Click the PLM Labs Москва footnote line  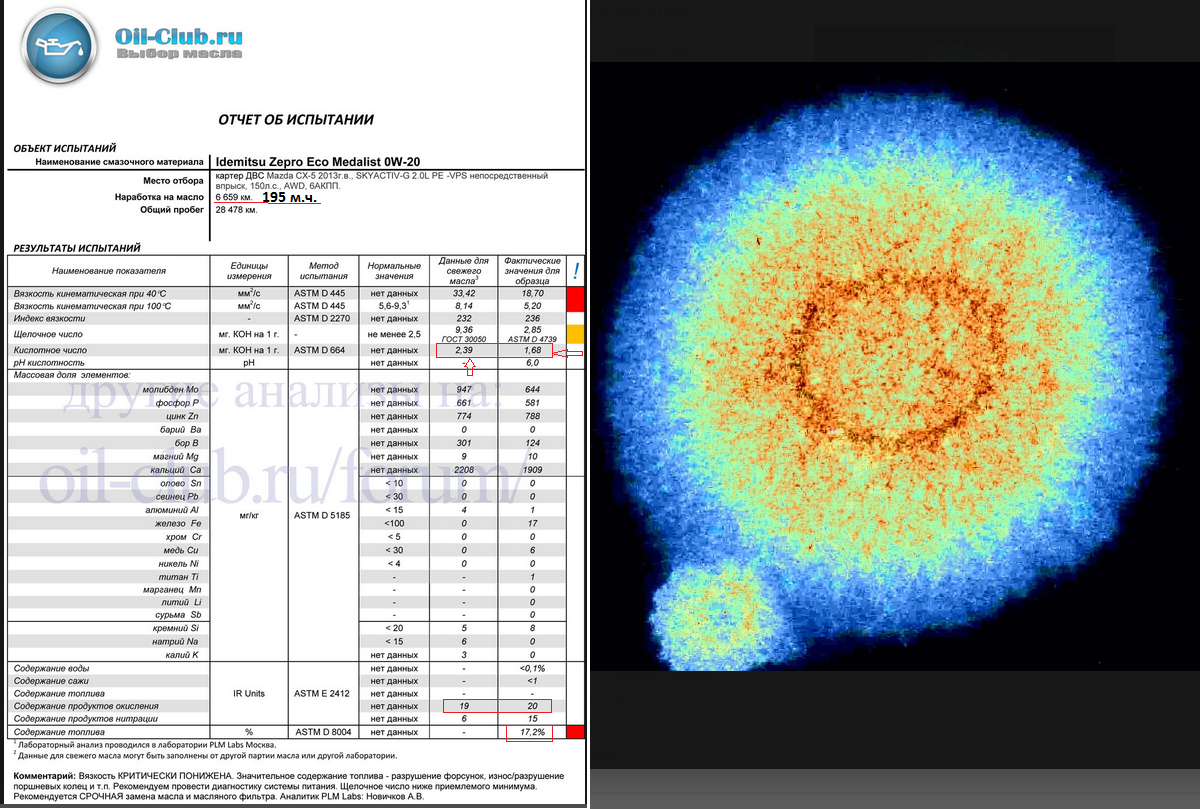point(144,745)
